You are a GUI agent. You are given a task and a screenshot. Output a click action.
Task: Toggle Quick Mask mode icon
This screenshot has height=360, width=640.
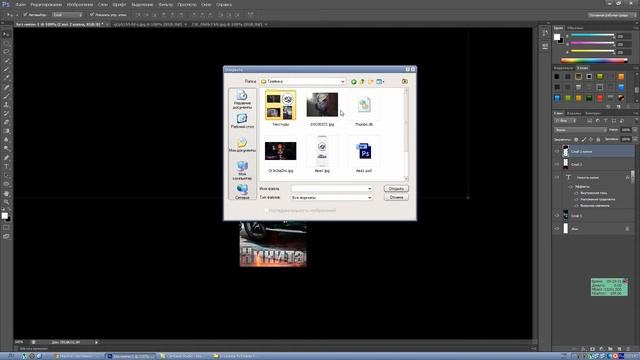point(6,228)
